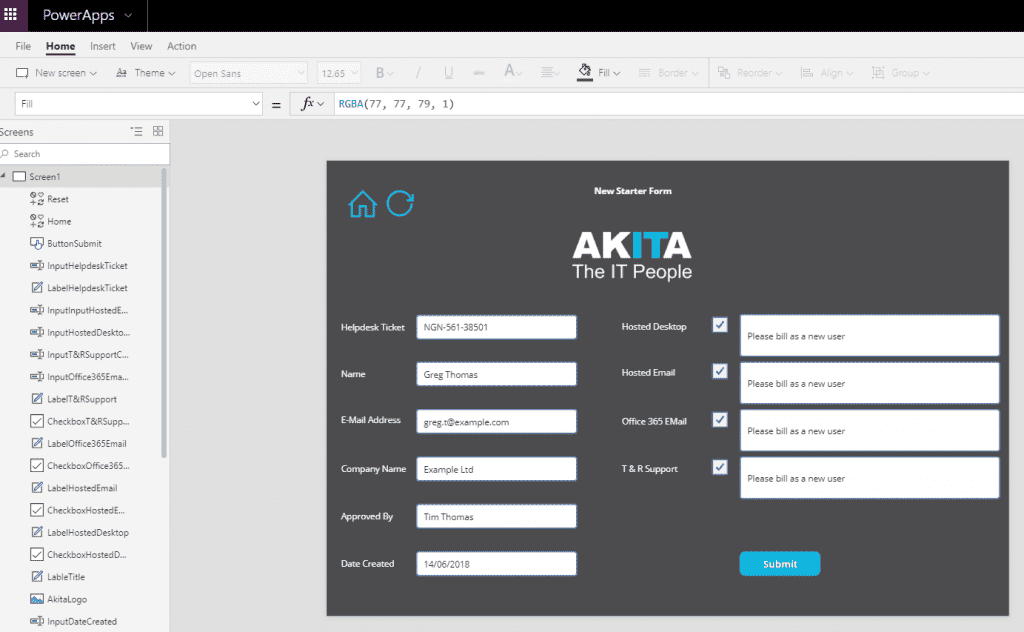Click the blue refresh icon on form

[x=400, y=203]
